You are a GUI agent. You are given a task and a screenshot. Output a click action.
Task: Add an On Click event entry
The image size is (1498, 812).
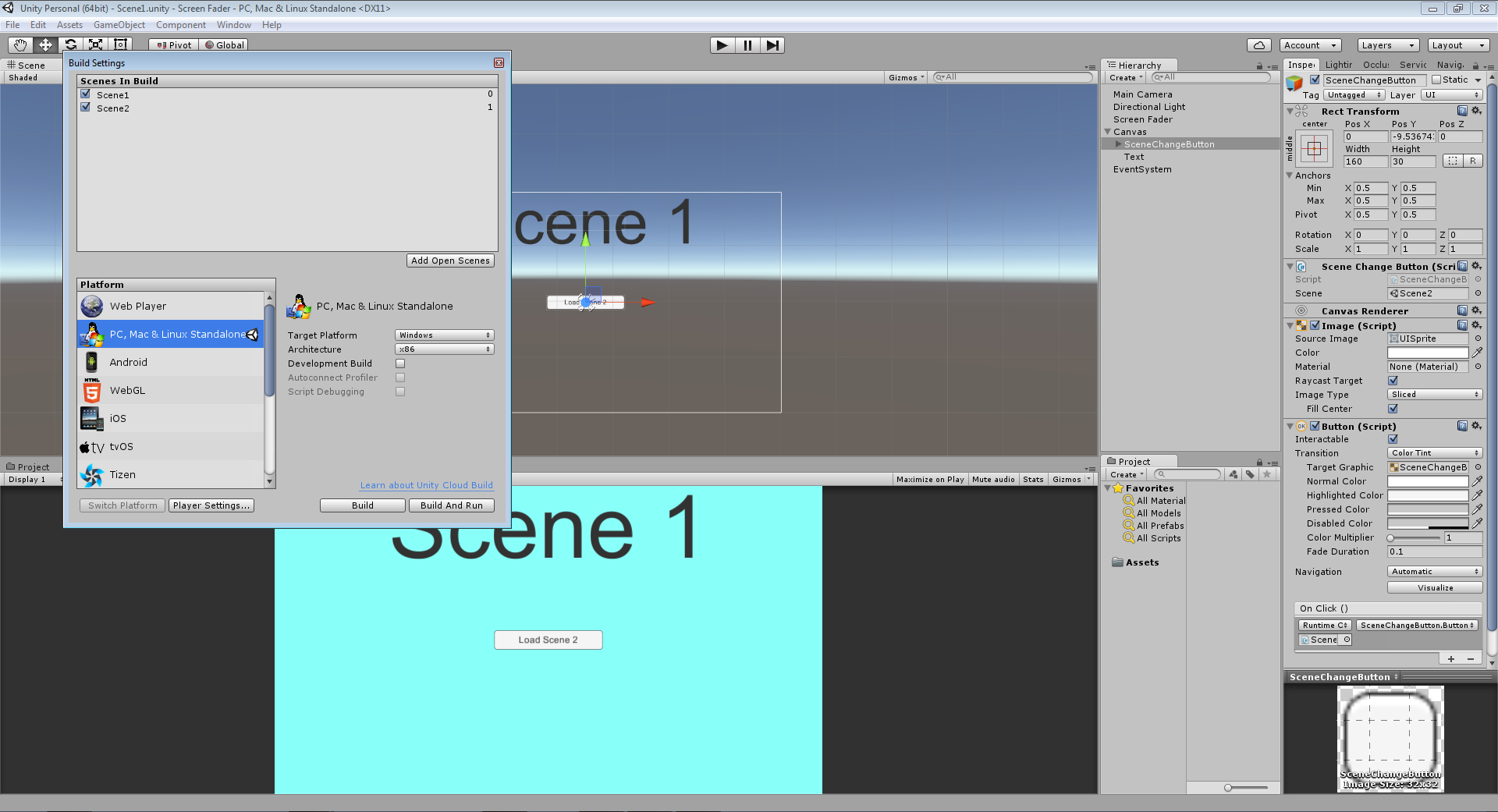(1451, 659)
